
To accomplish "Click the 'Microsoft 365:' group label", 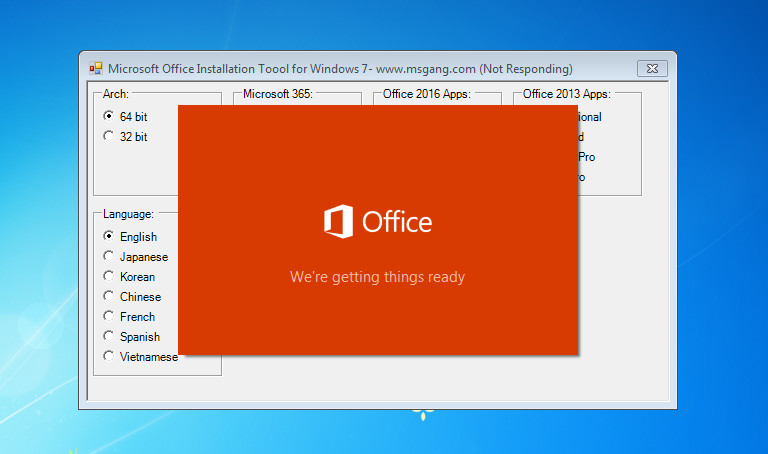I will pos(278,94).
